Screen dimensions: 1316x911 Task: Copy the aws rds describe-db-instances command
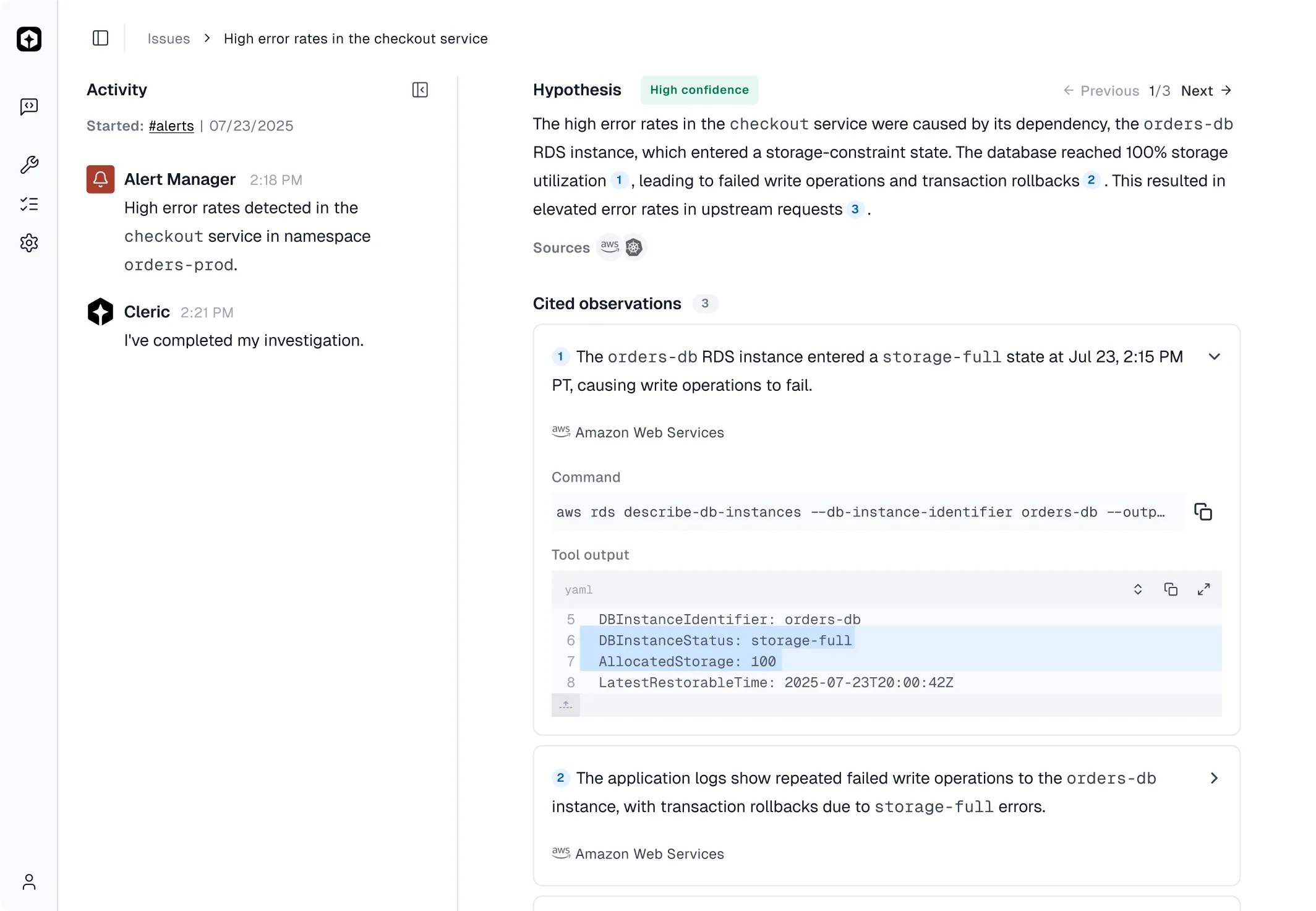click(x=1203, y=512)
